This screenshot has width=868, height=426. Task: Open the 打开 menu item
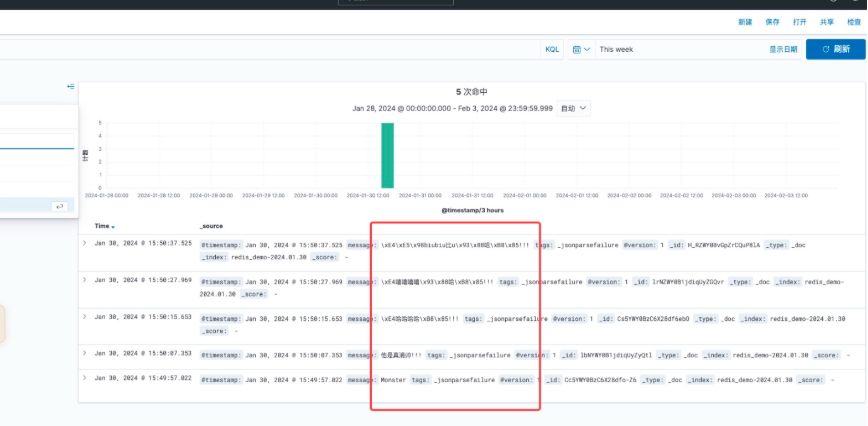tap(799, 22)
